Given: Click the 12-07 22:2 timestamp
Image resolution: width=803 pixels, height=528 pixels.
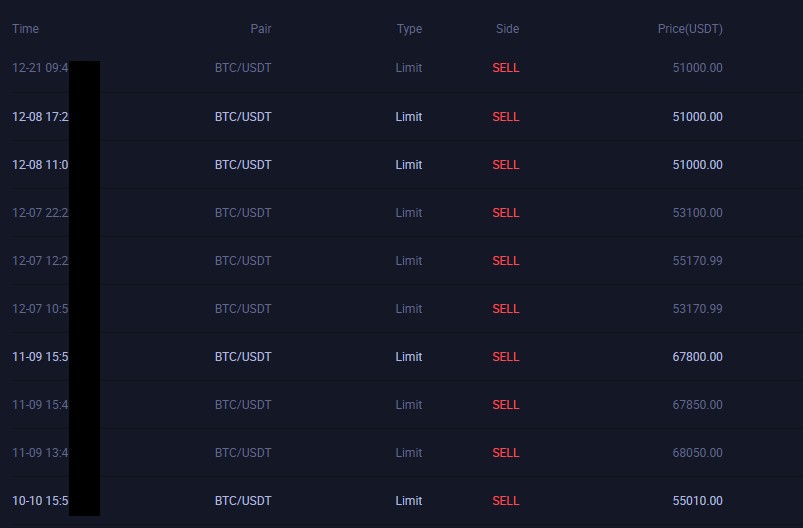Looking at the screenshot, I should (x=40, y=213).
